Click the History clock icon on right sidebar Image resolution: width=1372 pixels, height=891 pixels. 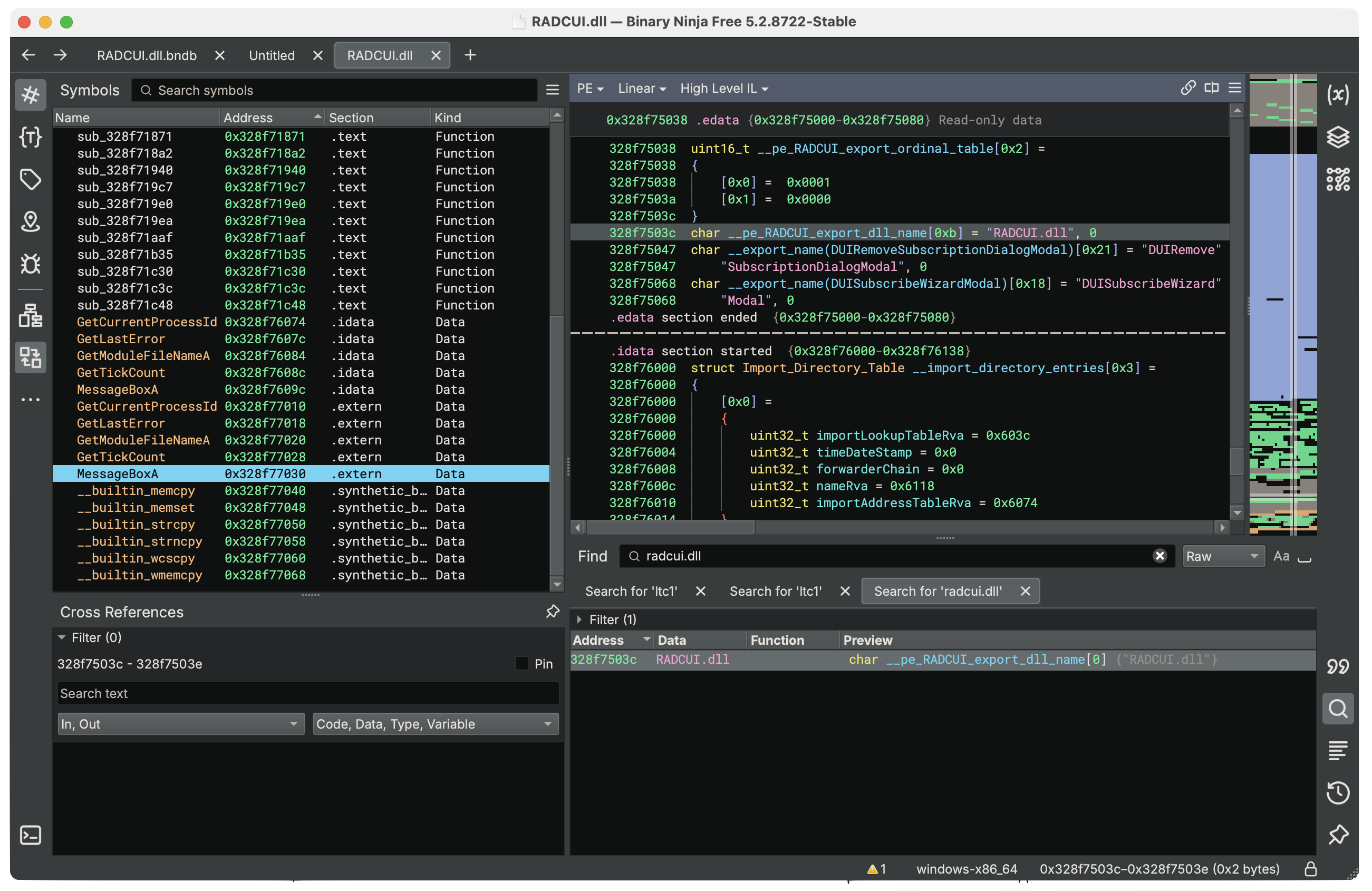pos(1337,792)
